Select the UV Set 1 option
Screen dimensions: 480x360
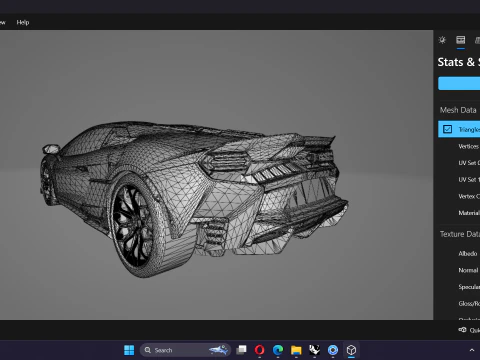pos(469,179)
